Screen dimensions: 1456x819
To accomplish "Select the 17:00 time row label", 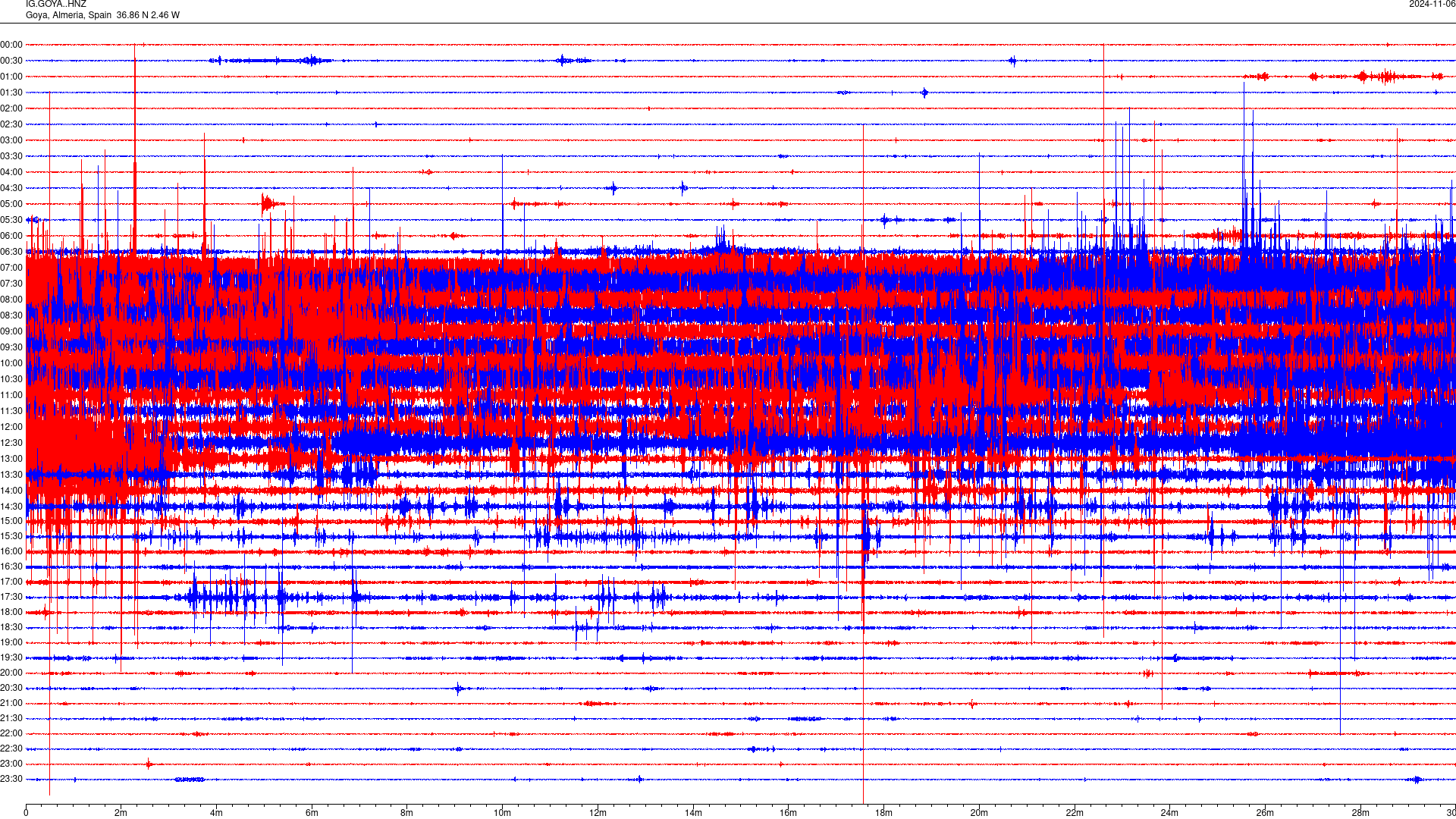I will [x=11, y=582].
